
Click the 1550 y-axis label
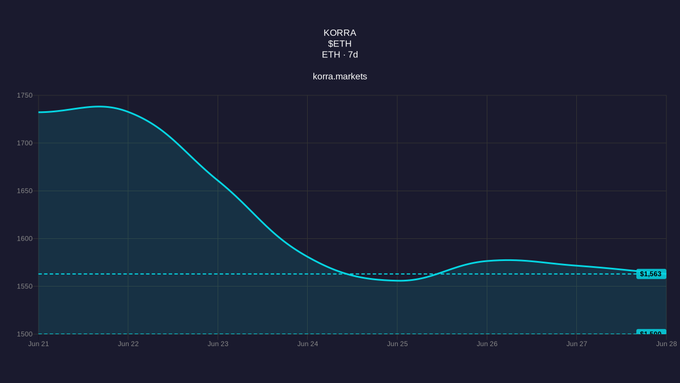coord(25,286)
